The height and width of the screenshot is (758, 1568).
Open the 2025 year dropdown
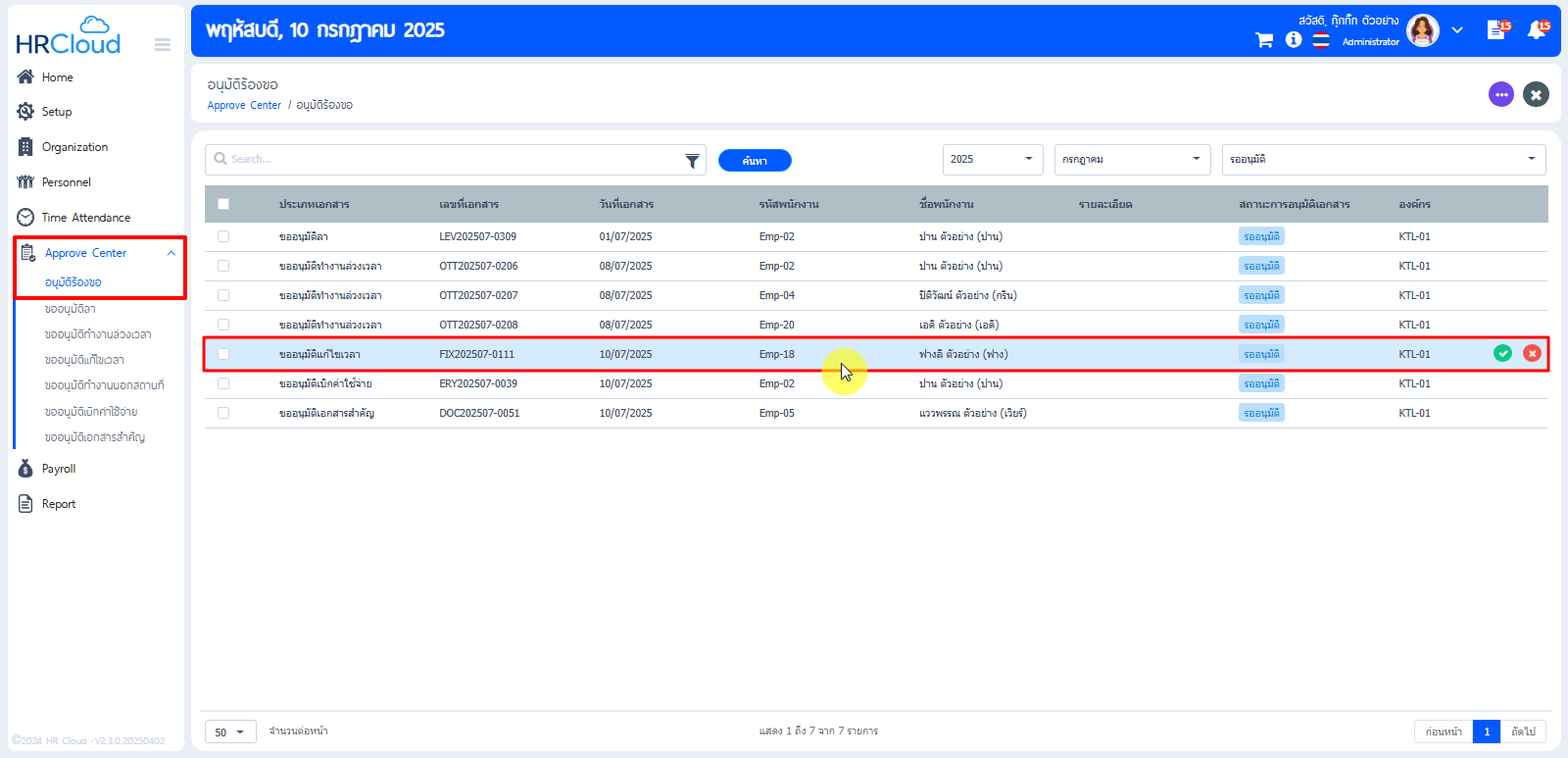click(992, 159)
